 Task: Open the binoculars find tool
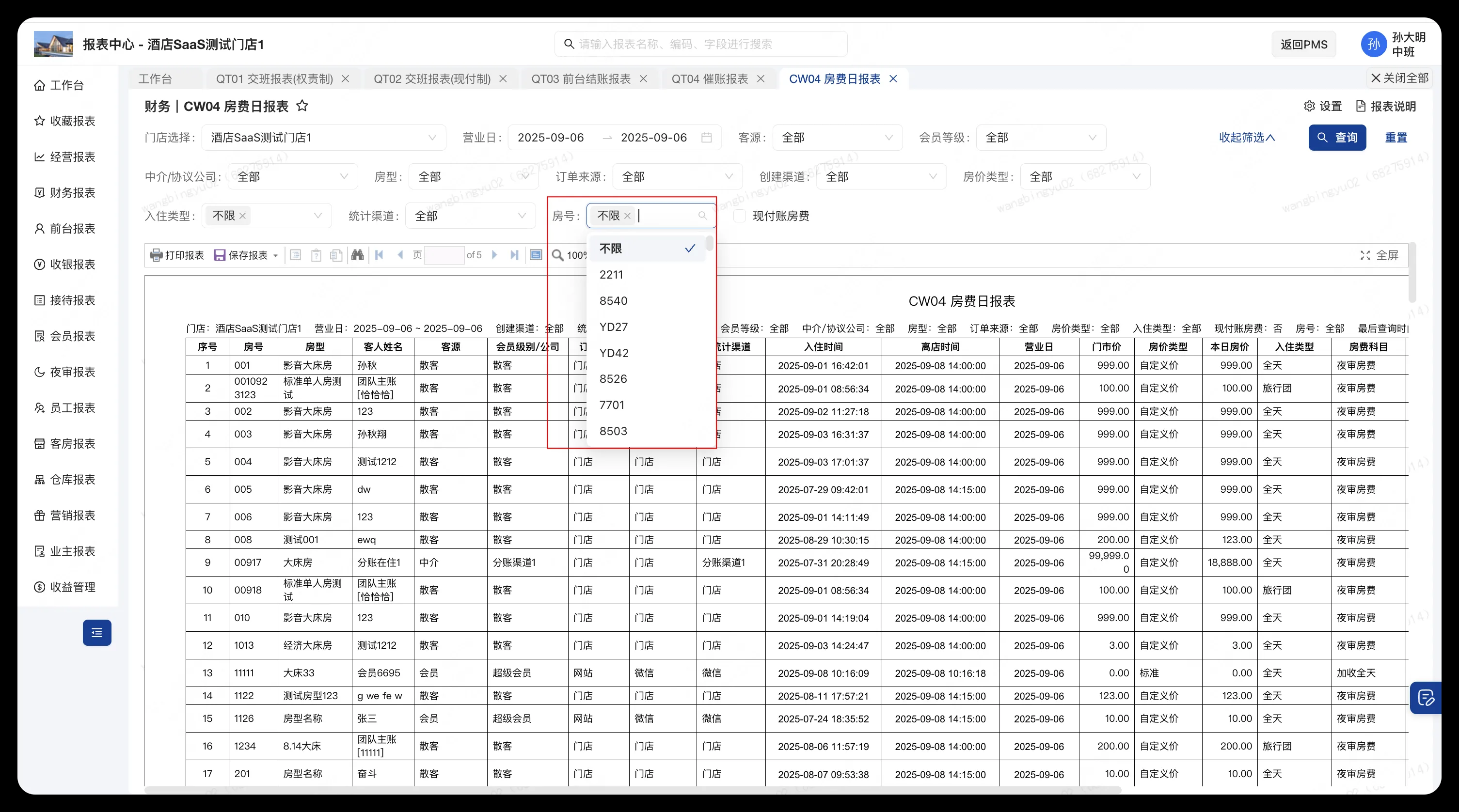tap(357, 255)
